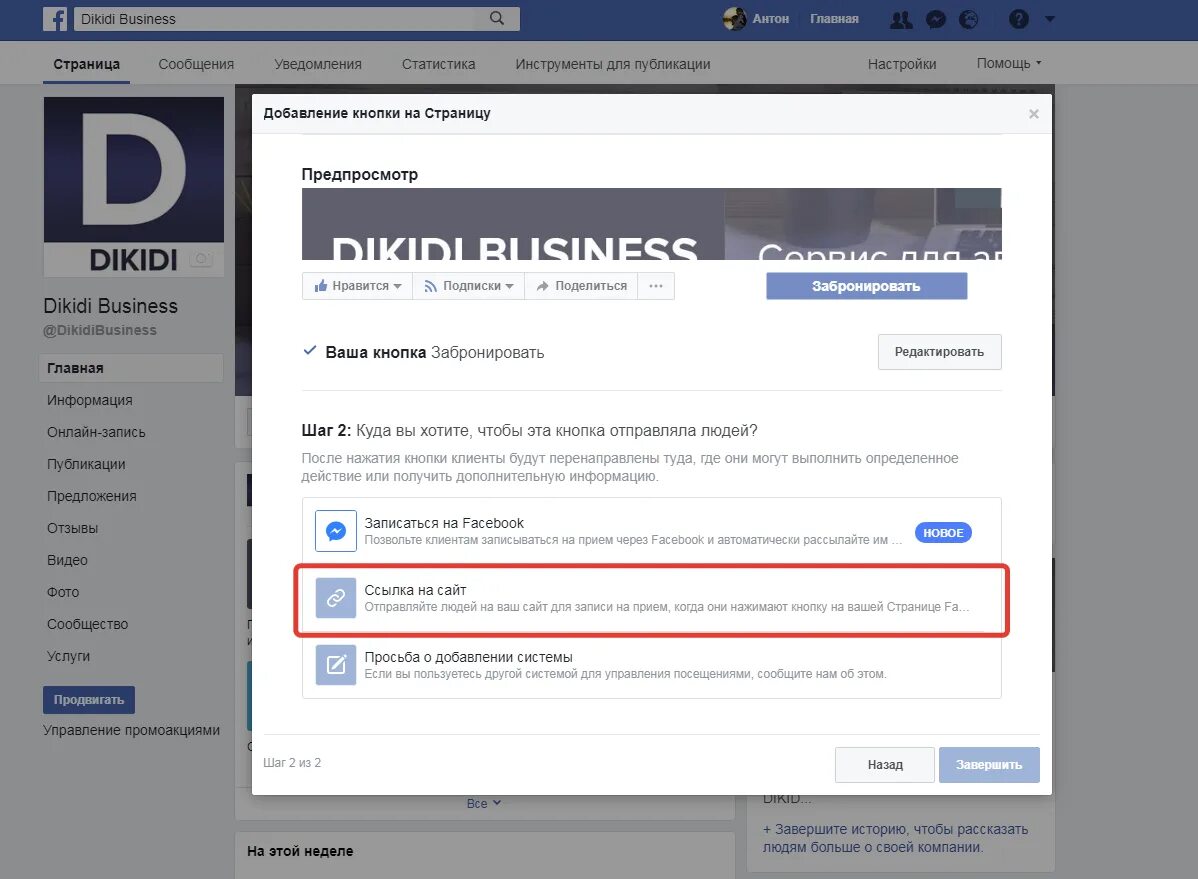This screenshot has height=879, width=1198.
Task: Open Сообщество in left sidebar
Action: point(88,624)
